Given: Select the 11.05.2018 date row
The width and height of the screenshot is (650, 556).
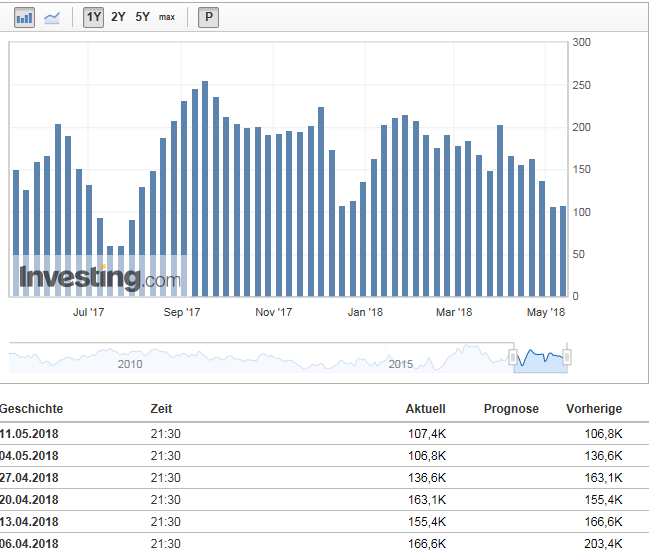Looking at the screenshot, I should pos(324,434).
